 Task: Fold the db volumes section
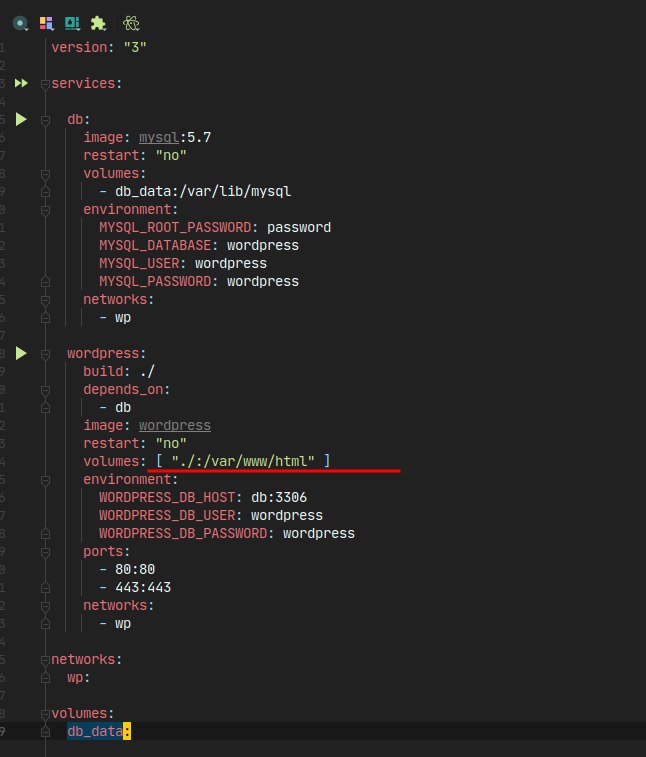point(45,174)
